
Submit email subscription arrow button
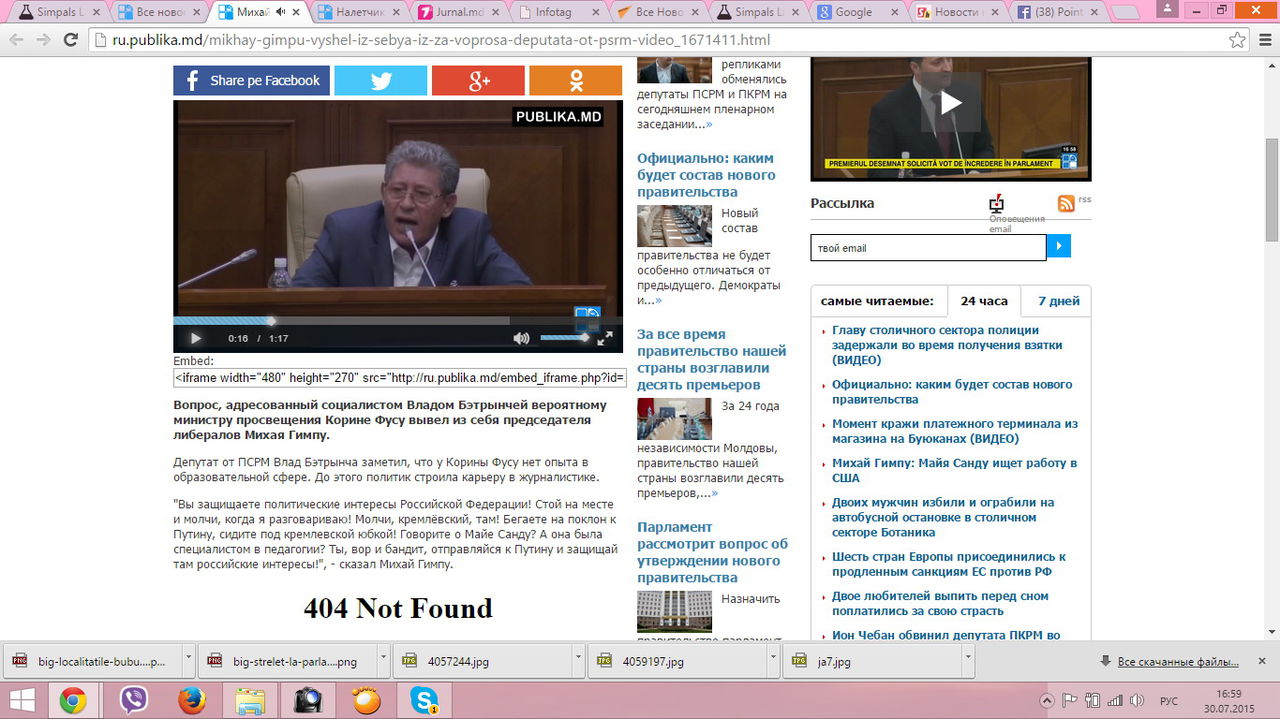point(1058,246)
